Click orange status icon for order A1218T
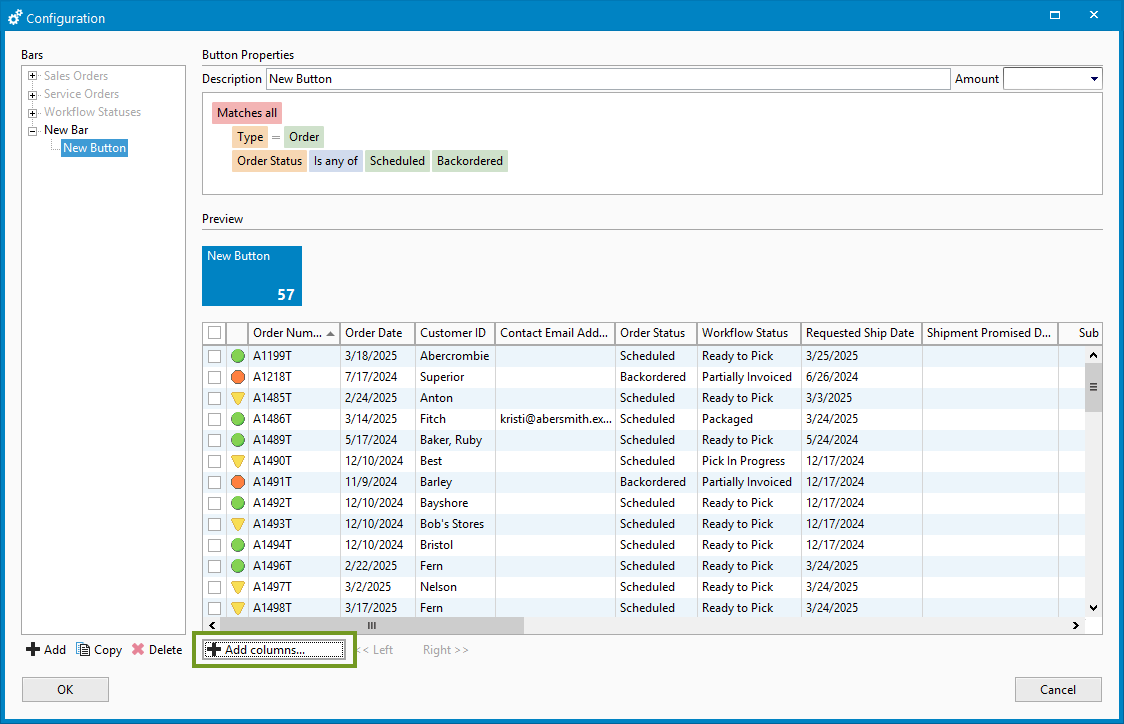1124x724 pixels. click(x=238, y=377)
